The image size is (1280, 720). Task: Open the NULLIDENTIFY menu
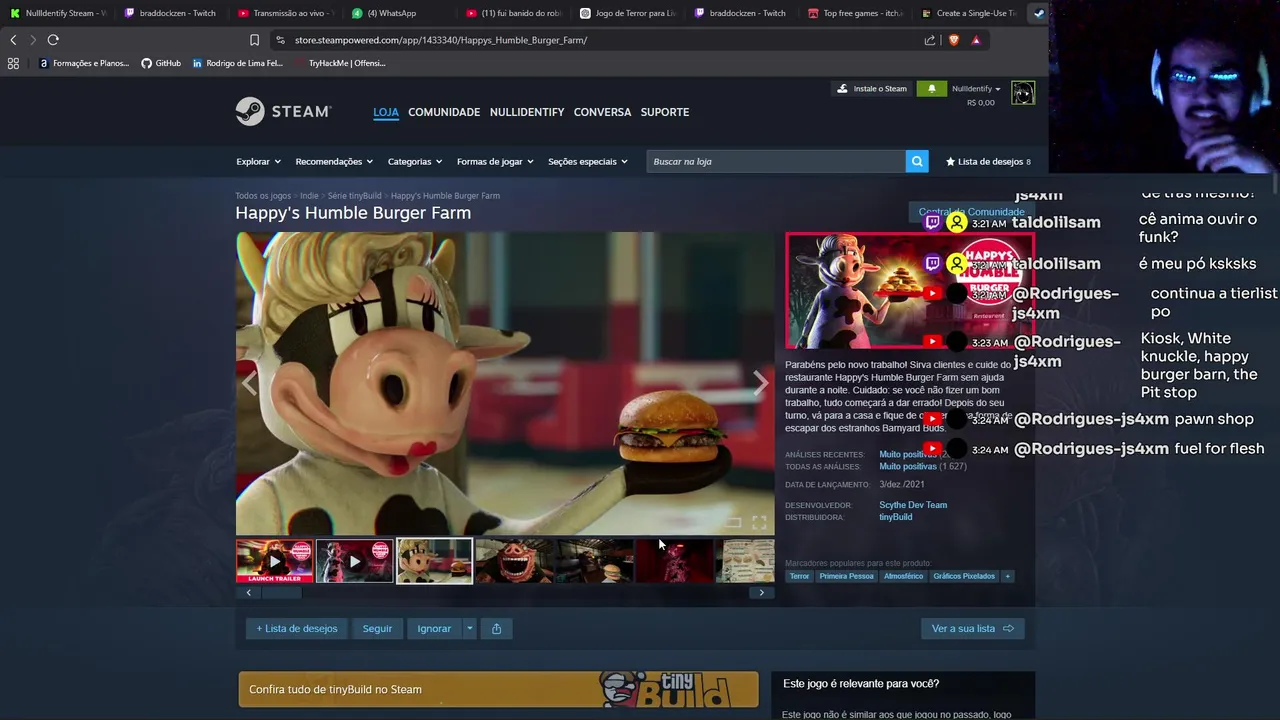(527, 112)
